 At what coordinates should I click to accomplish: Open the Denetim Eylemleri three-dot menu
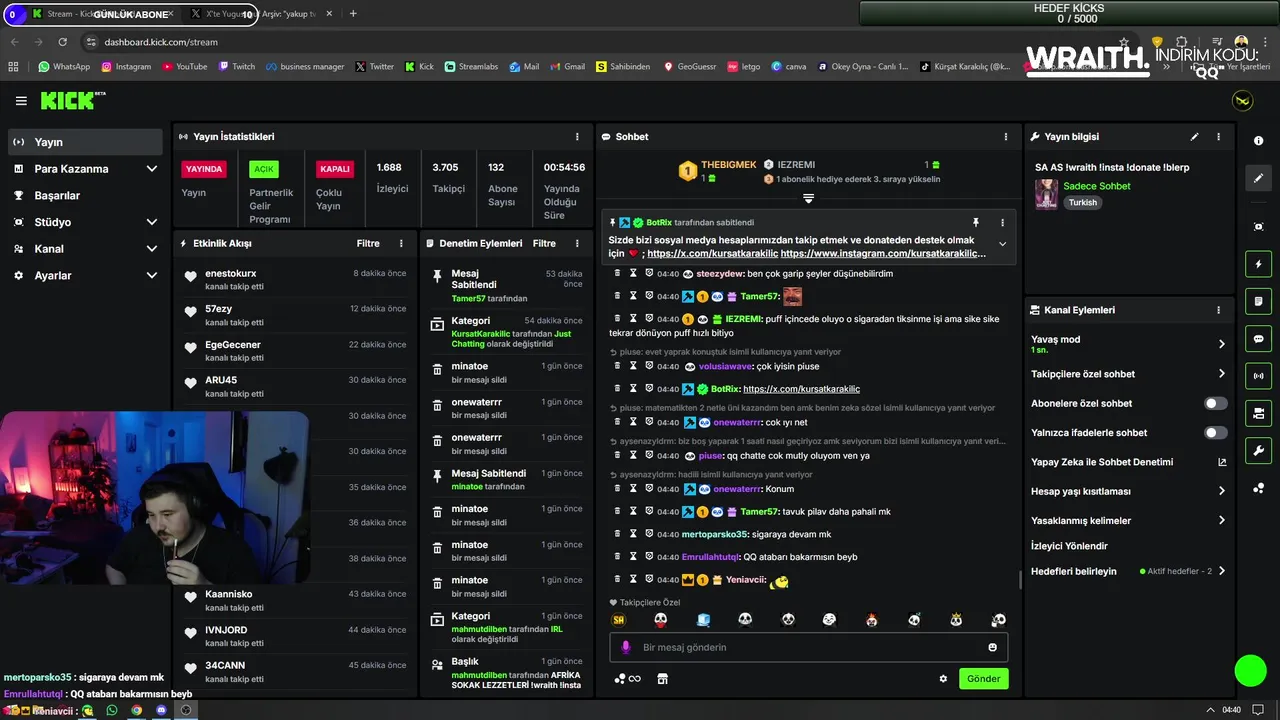click(x=577, y=243)
